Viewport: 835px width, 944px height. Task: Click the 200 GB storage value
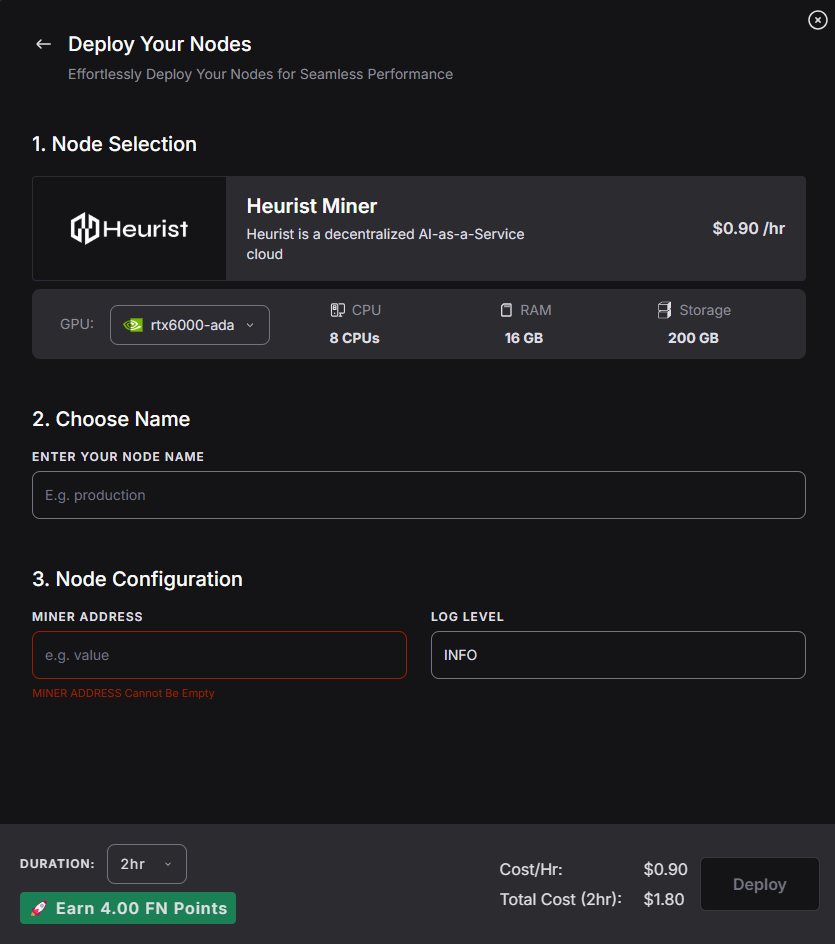click(693, 338)
